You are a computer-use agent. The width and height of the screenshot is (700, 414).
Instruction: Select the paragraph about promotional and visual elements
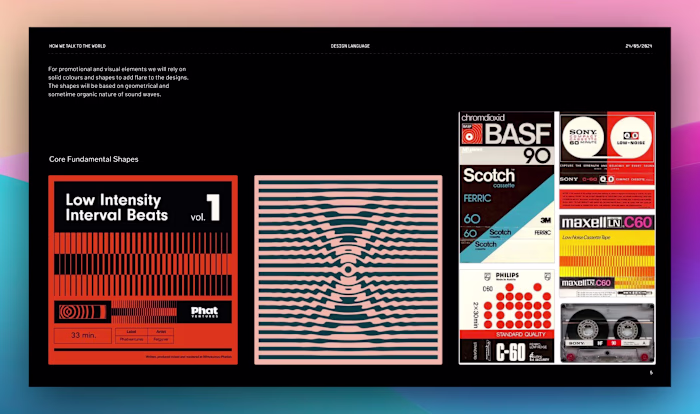tap(118, 82)
